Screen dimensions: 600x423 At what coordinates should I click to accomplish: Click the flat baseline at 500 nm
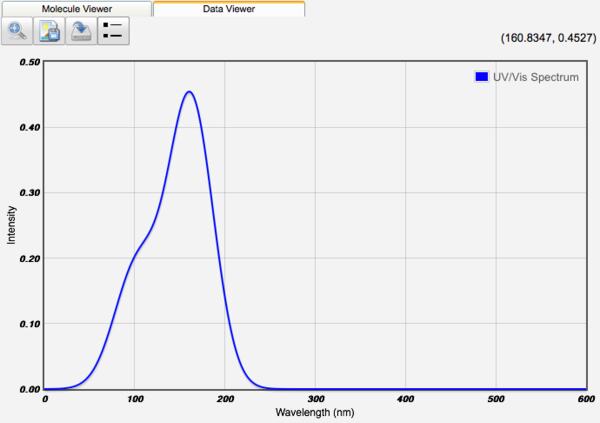pos(495,388)
